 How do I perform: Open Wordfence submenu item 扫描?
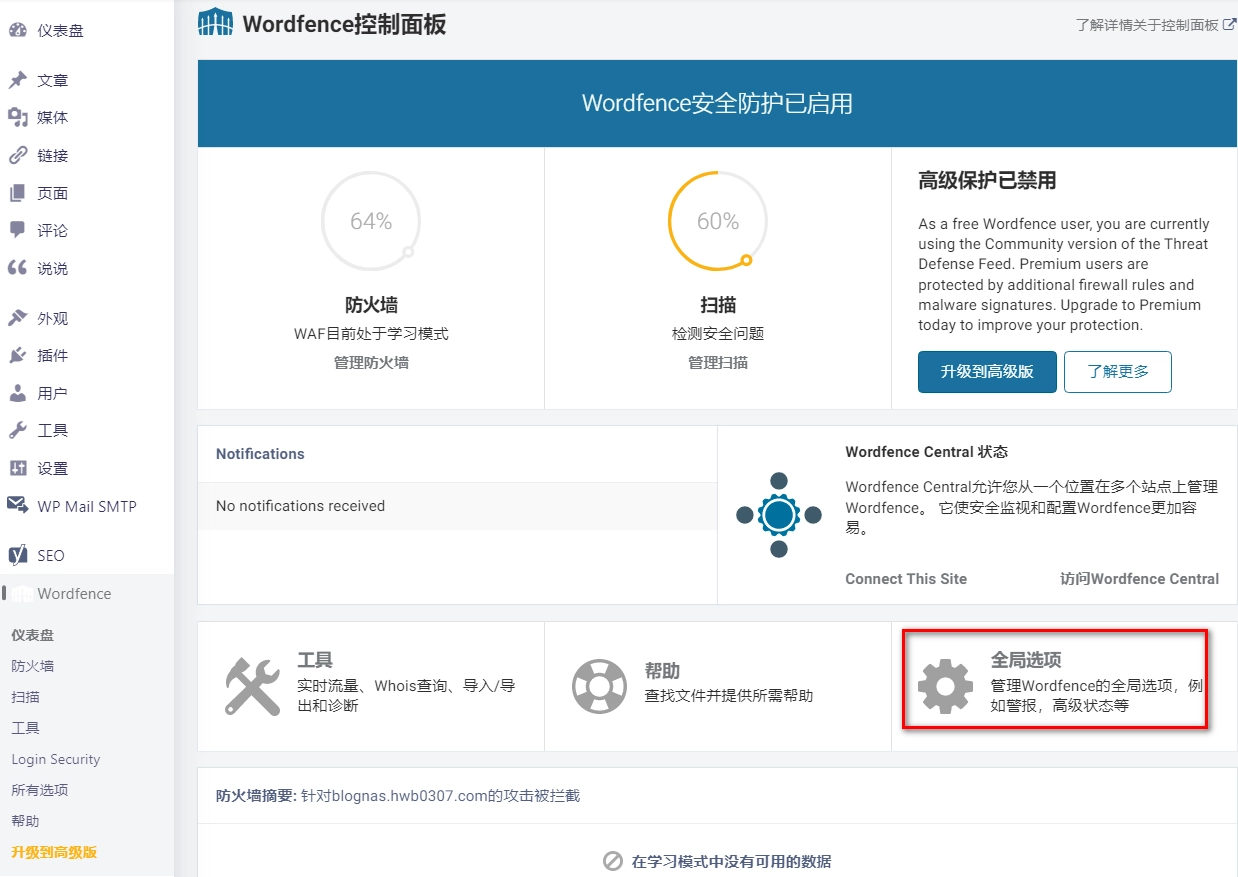[25, 697]
